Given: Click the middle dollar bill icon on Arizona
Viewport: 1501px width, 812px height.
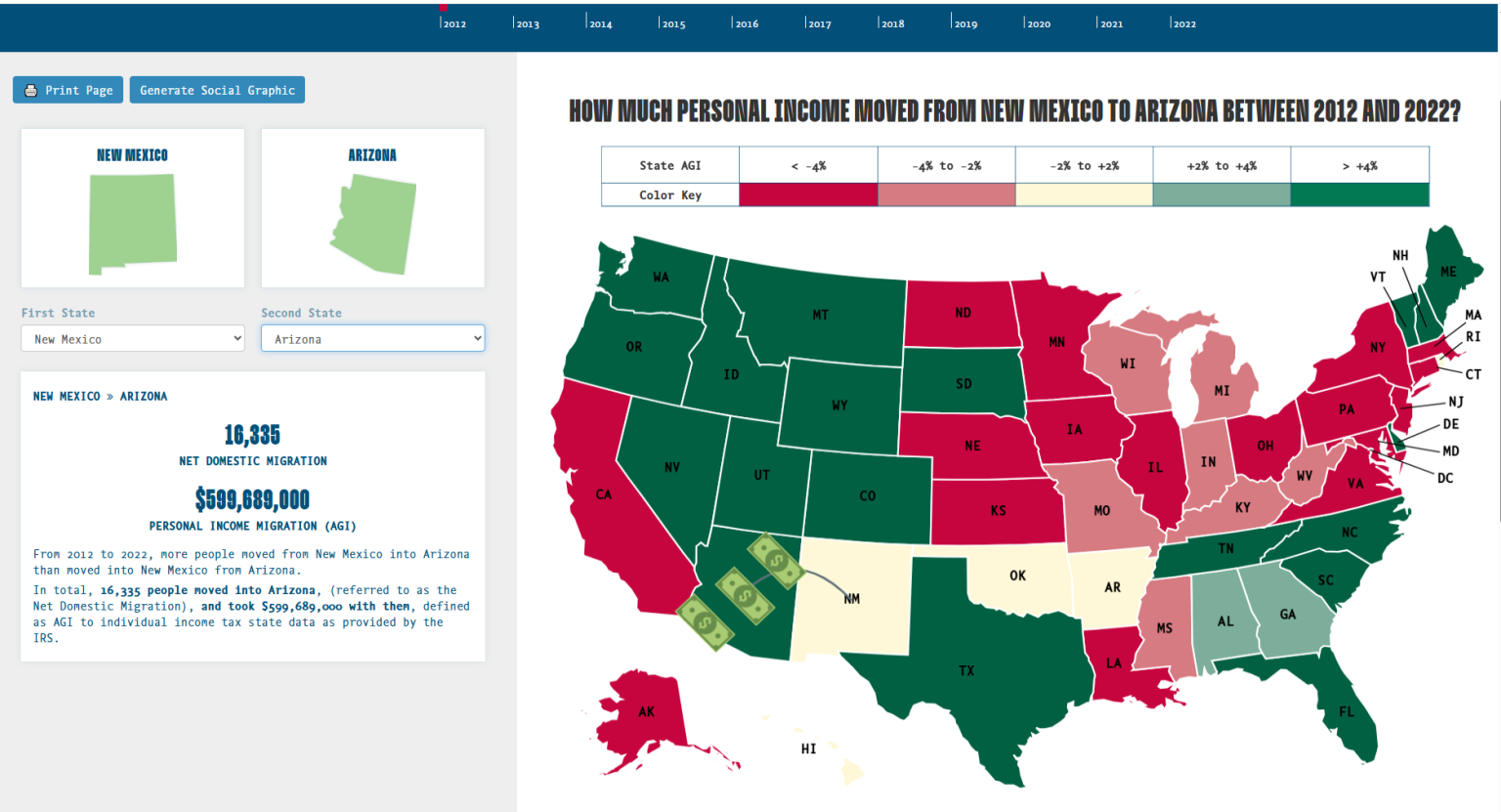Looking at the screenshot, I should point(745,595).
